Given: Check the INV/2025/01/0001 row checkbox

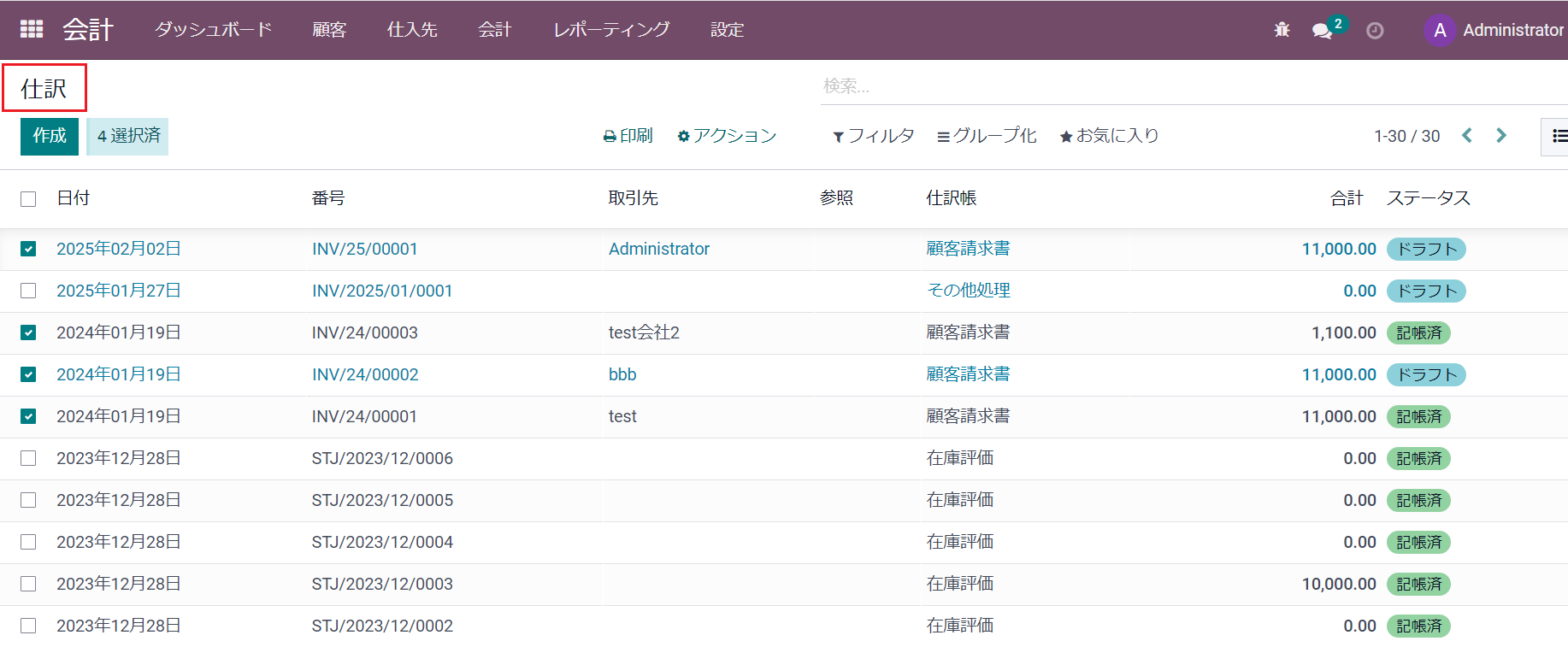Looking at the screenshot, I should coord(28,291).
